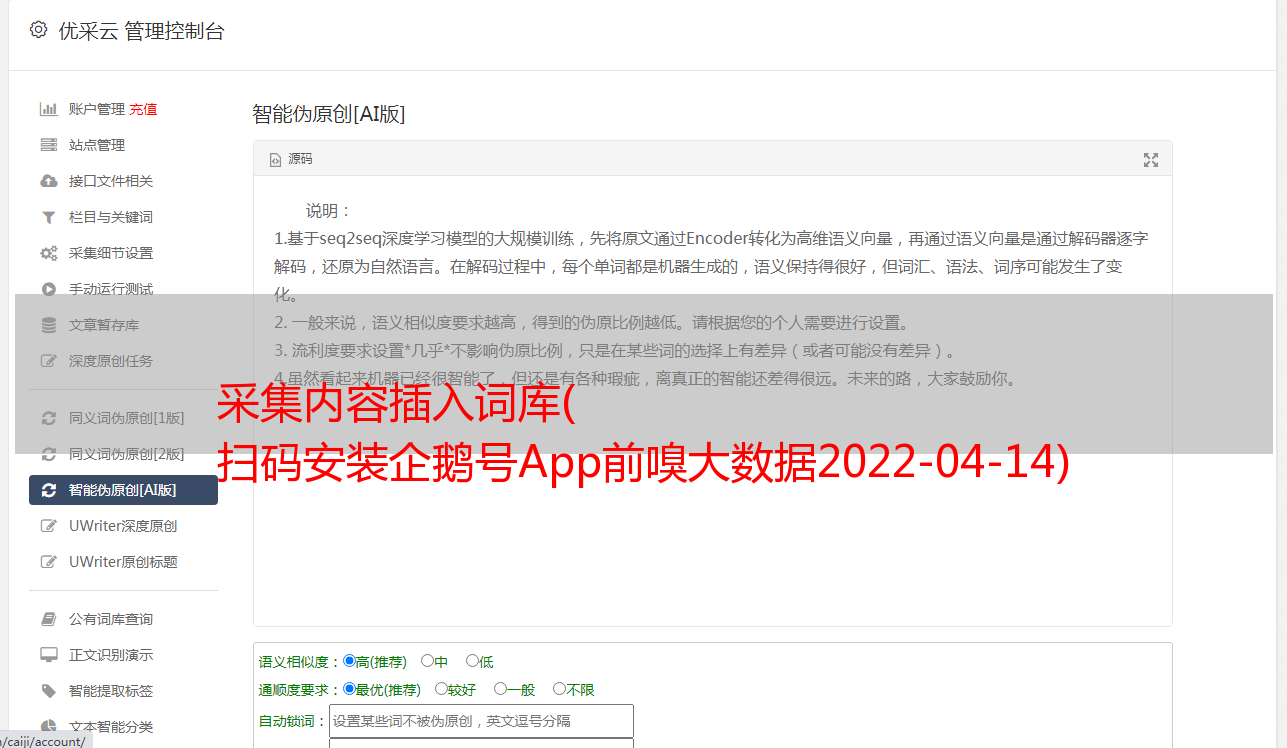Click the bar chart icon next to 账户管理
The image size is (1287, 748).
(x=48, y=109)
